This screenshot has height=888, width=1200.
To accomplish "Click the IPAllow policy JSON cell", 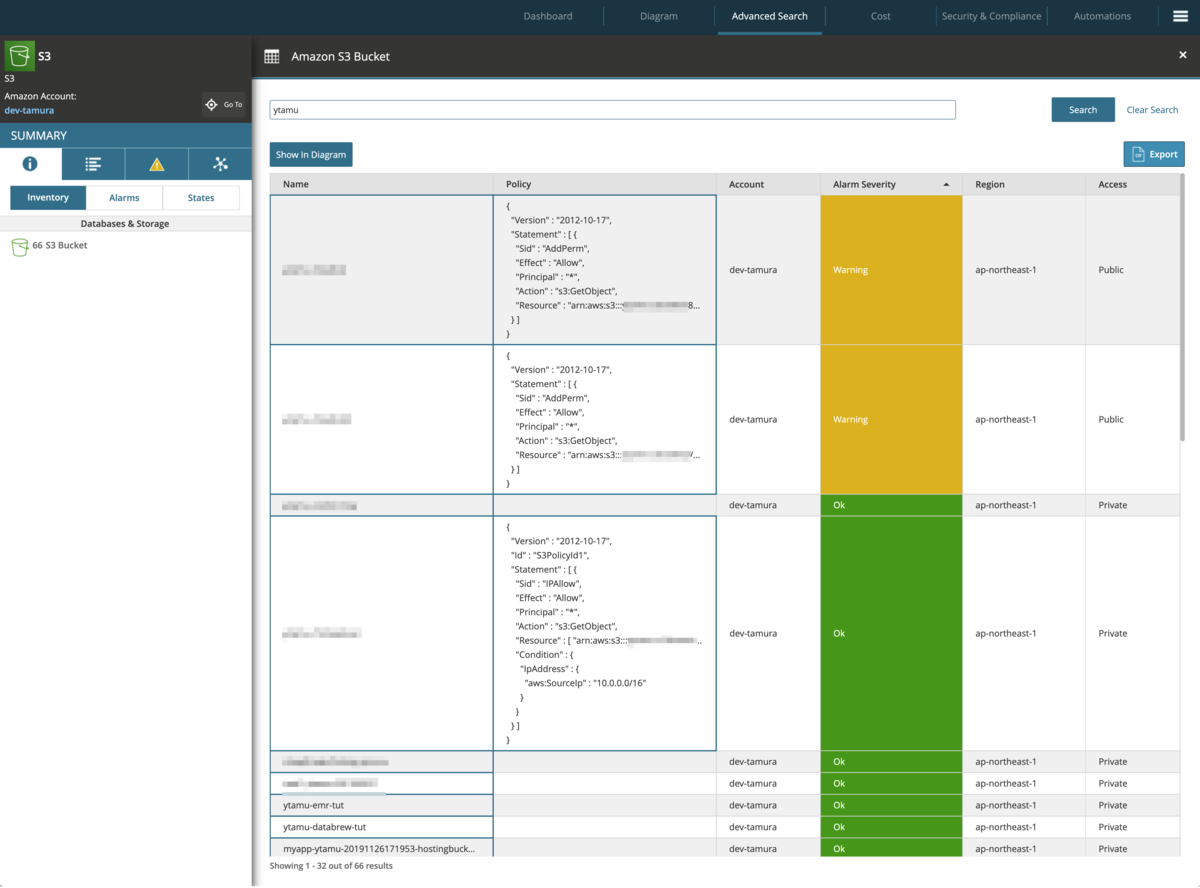I will pos(605,633).
